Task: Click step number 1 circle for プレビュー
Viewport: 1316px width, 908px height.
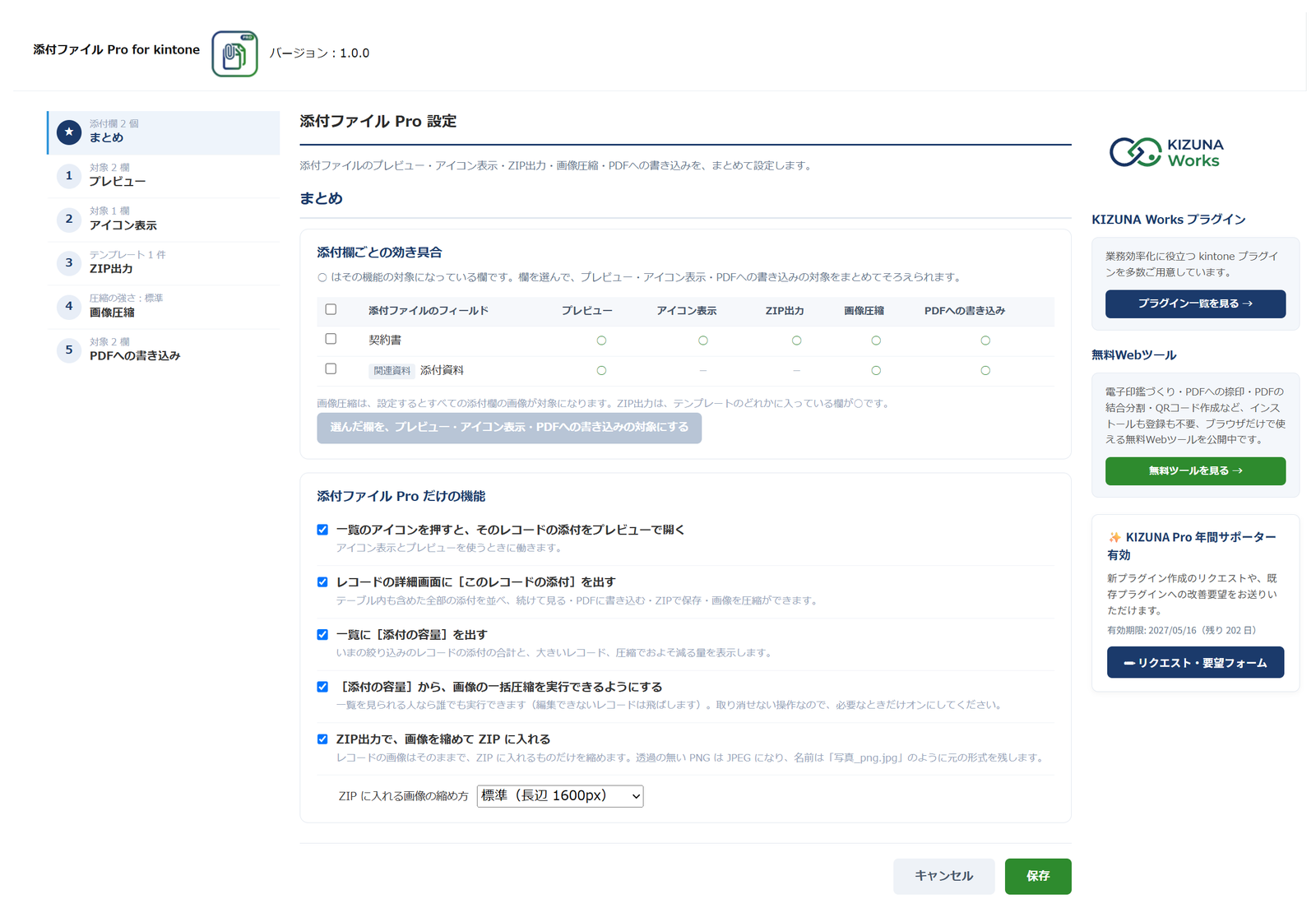Action: tap(69, 175)
